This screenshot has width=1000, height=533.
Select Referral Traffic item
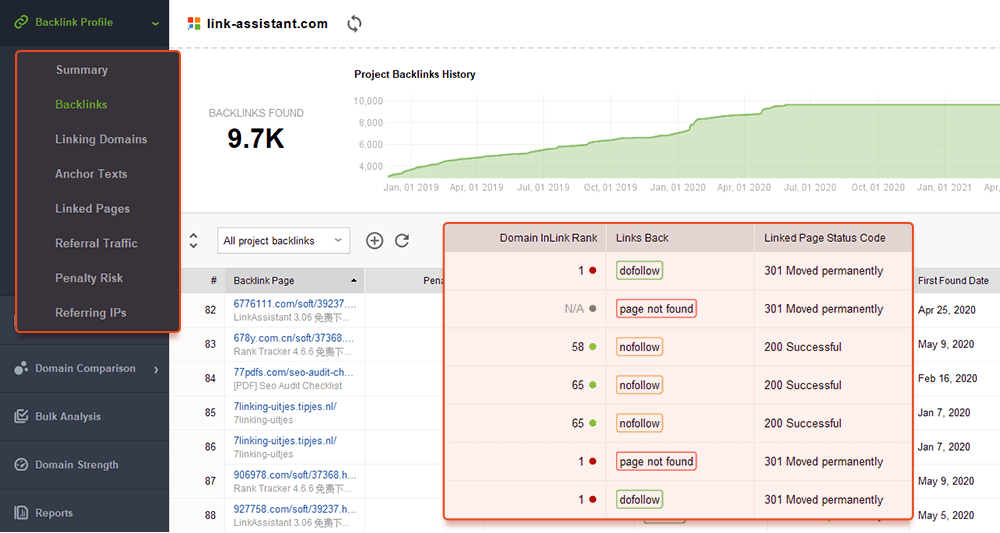(x=96, y=243)
